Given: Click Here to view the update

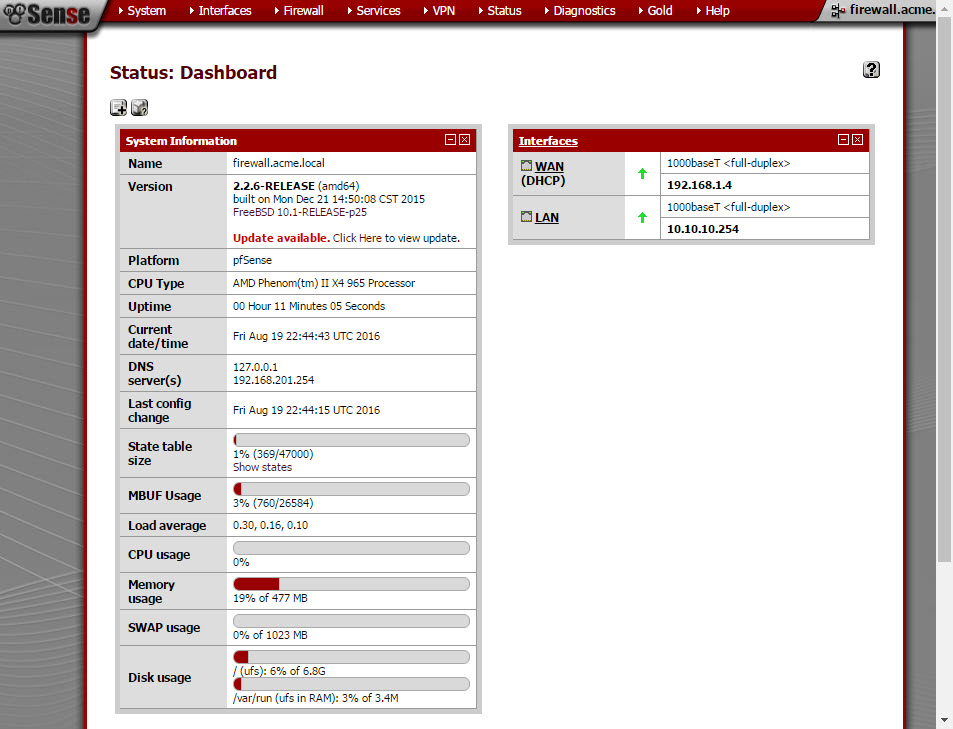Looking at the screenshot, I should [357, 238].
